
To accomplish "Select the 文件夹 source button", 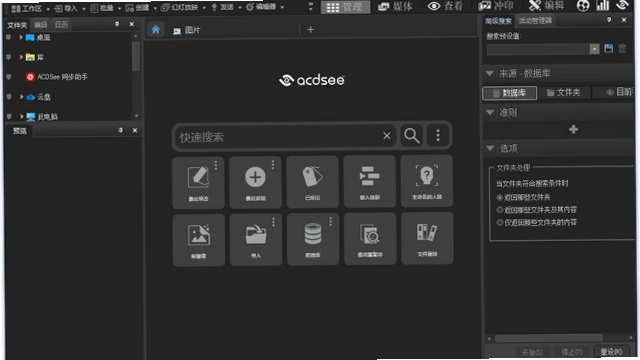I will pos(563,93).
